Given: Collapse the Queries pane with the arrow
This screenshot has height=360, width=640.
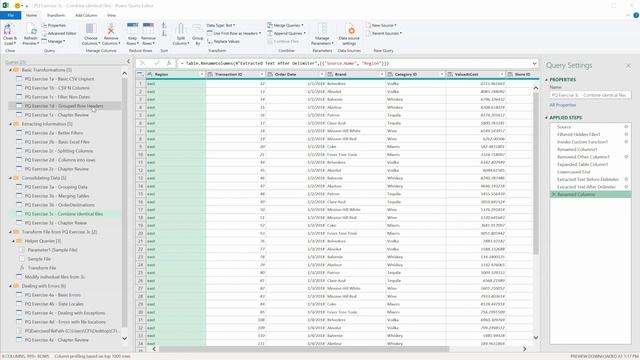Looking at the screenshot, I should click(x=128, y=62).
